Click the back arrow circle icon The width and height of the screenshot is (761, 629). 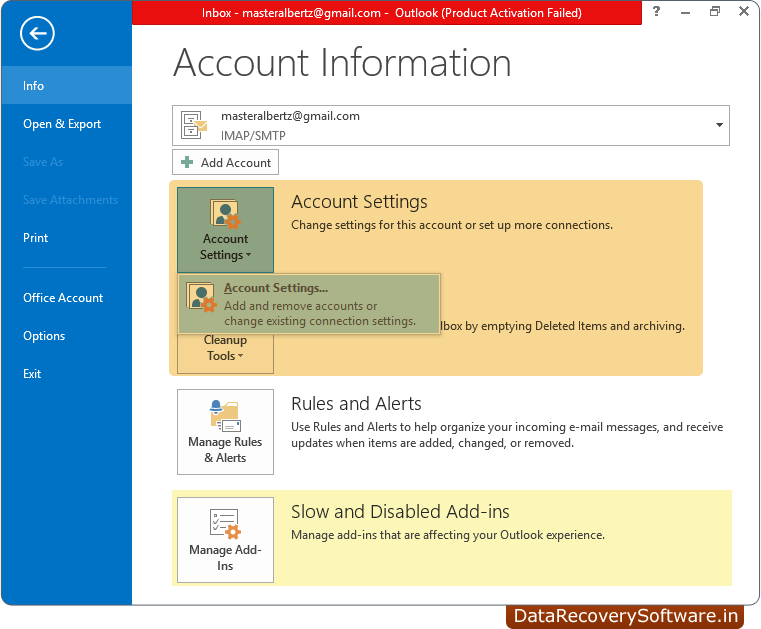pos(37,33)
